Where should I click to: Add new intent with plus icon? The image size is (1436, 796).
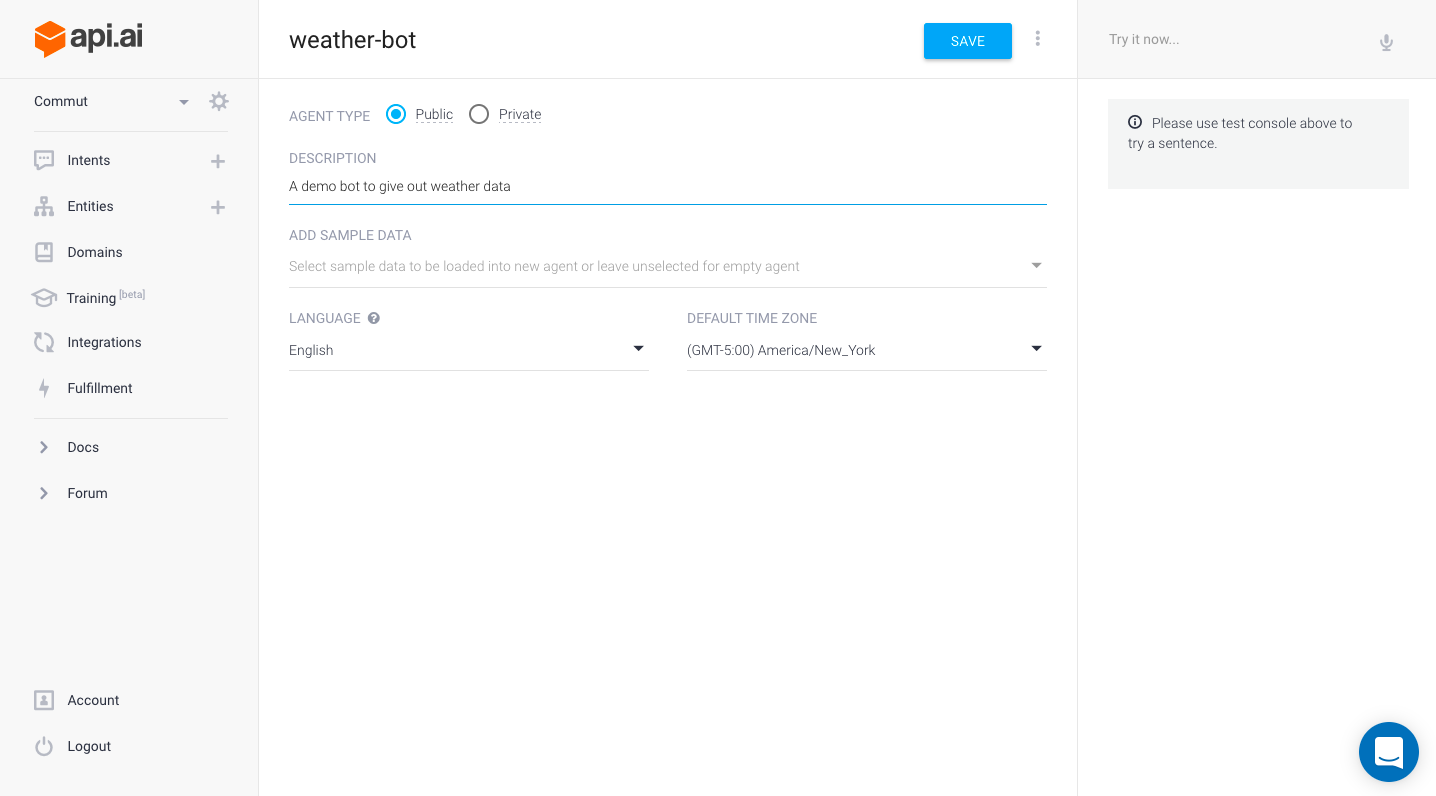coord(217,160)
